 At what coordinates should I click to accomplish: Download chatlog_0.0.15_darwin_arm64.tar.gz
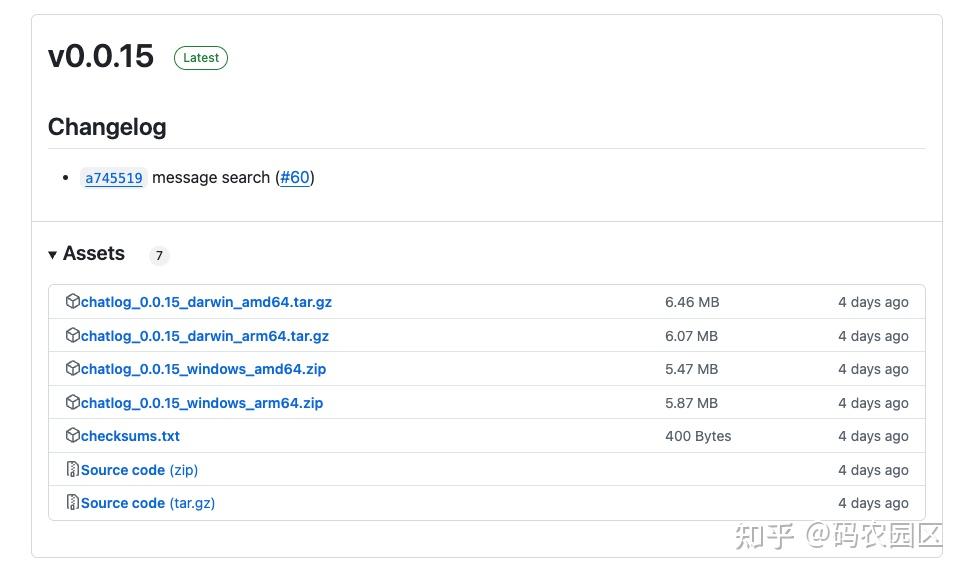[204, 336]
